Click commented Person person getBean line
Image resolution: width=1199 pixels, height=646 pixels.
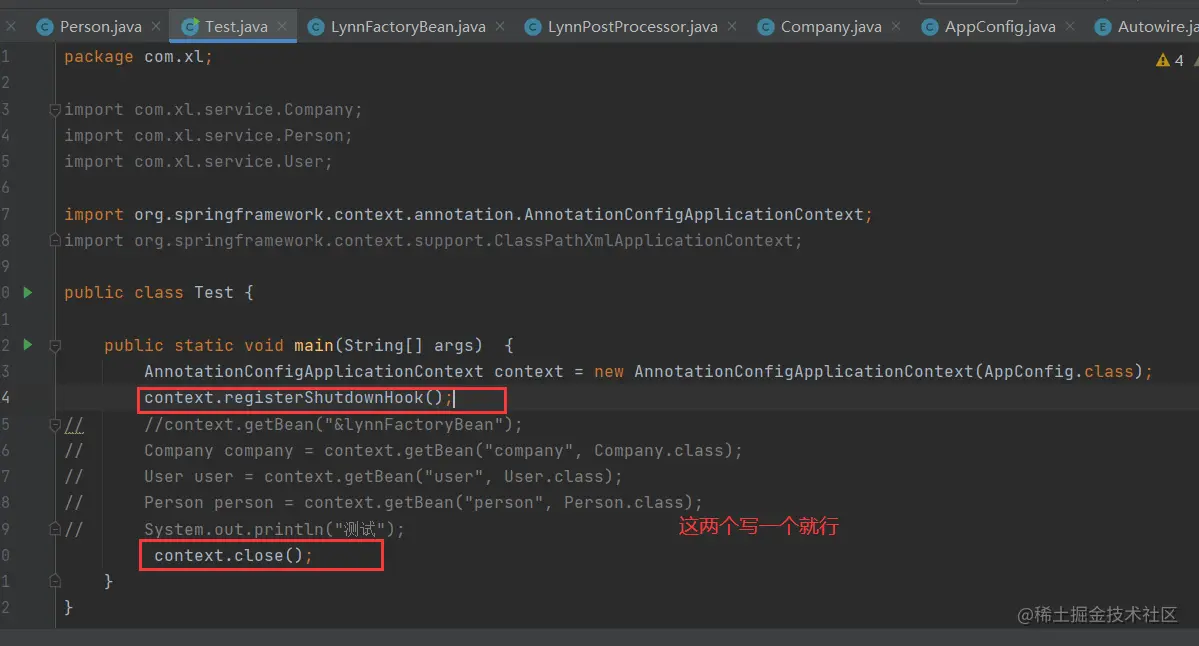tap(423, 502)
